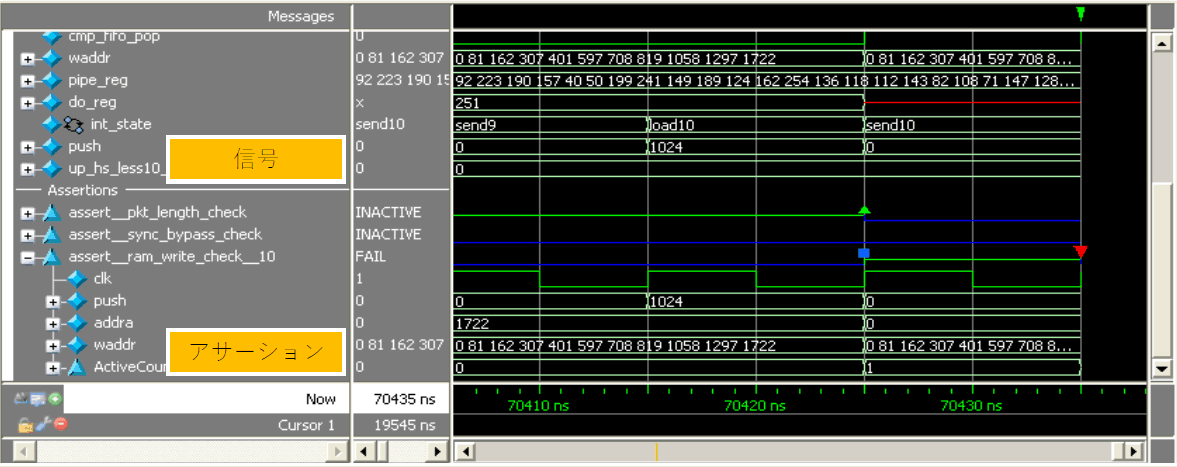This screenshot has width=1177, height=467.
Task: Click the triangle icon of assert__pkt_length_check
Action: (51, 213)
